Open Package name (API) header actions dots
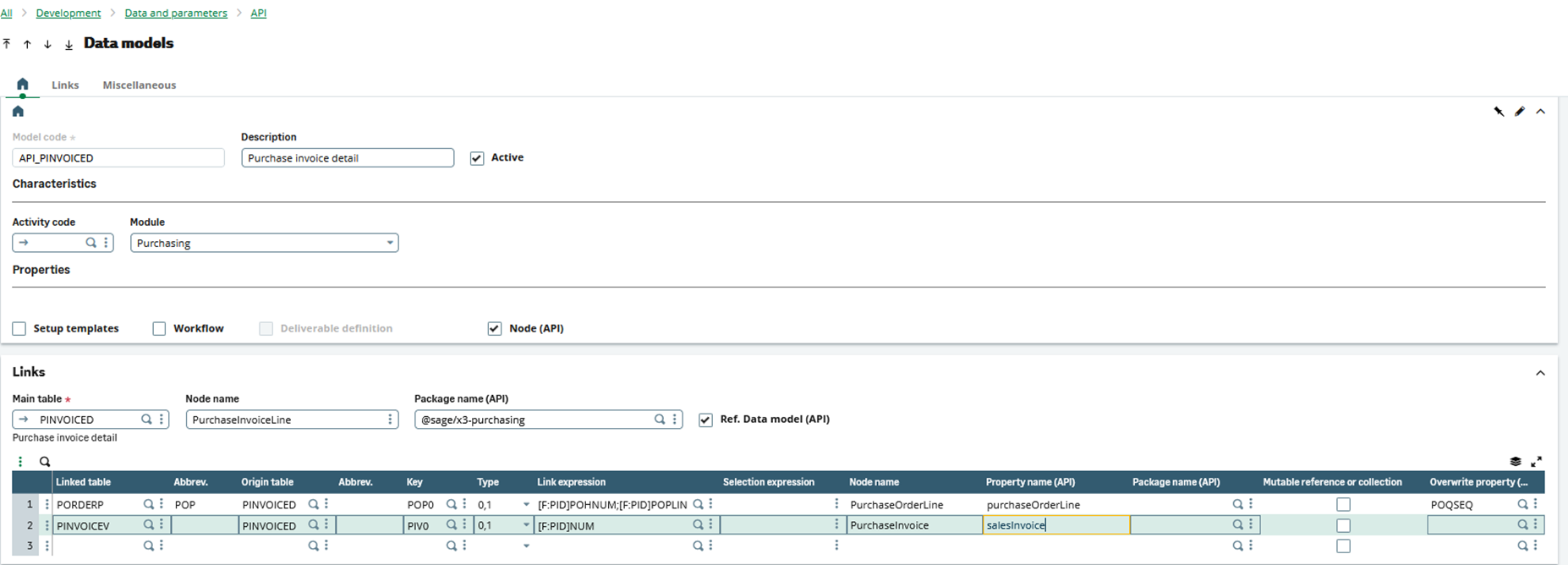The width and height of the screenshot is (1568, 565). pos(674,420)
